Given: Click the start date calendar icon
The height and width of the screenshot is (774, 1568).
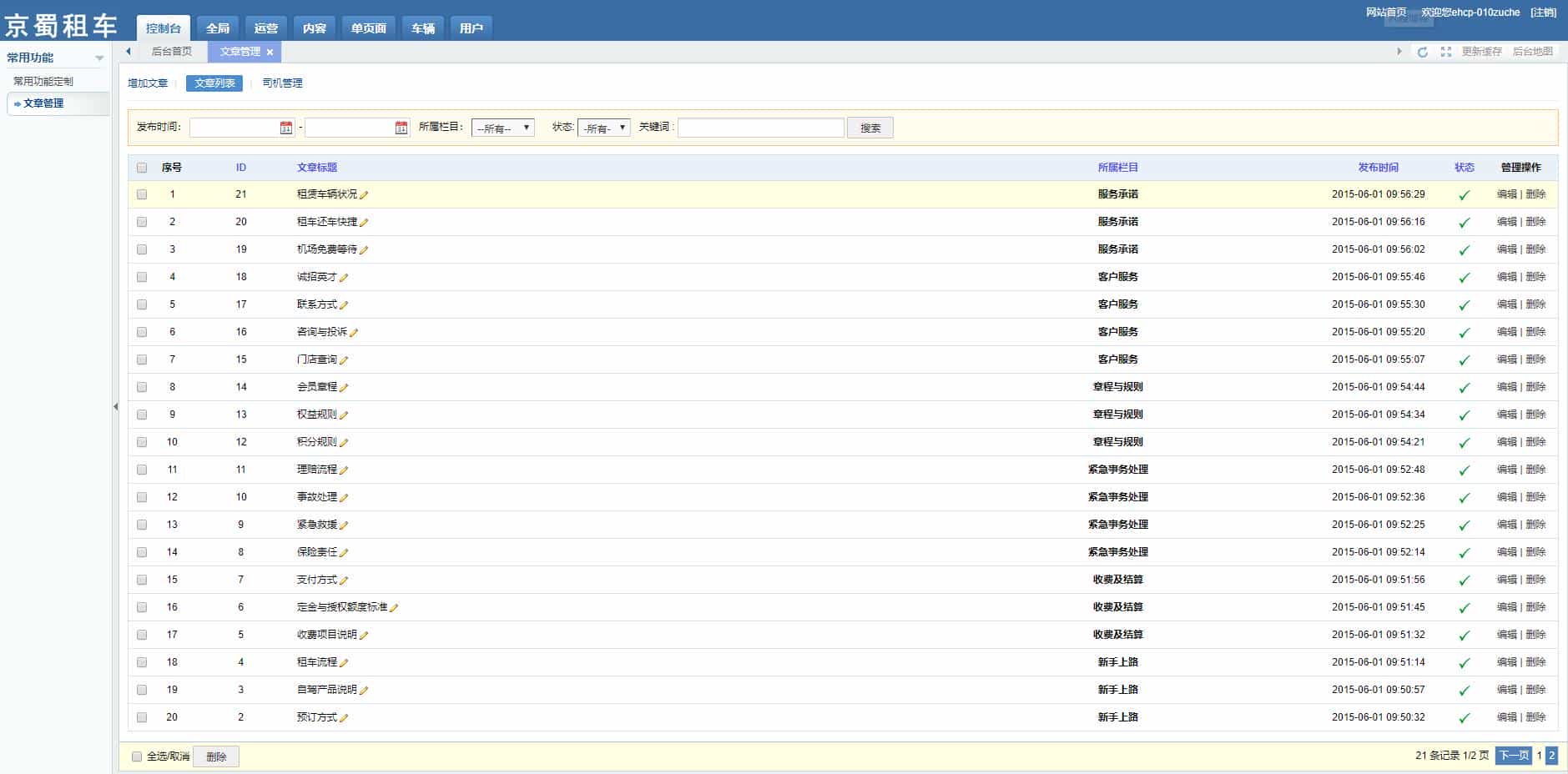Looking at the screenshot, I should [x=286, y=128].
